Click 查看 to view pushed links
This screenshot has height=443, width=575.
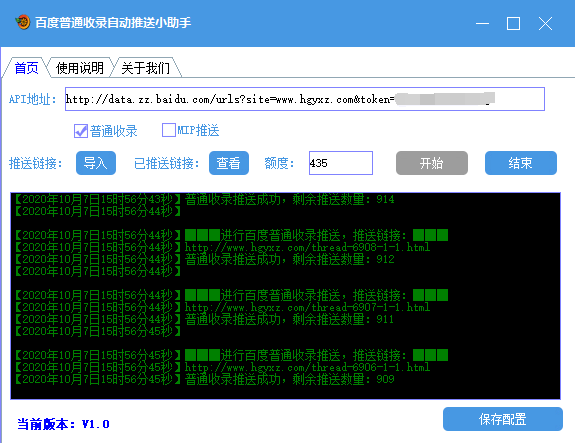[x=229, y=163]
